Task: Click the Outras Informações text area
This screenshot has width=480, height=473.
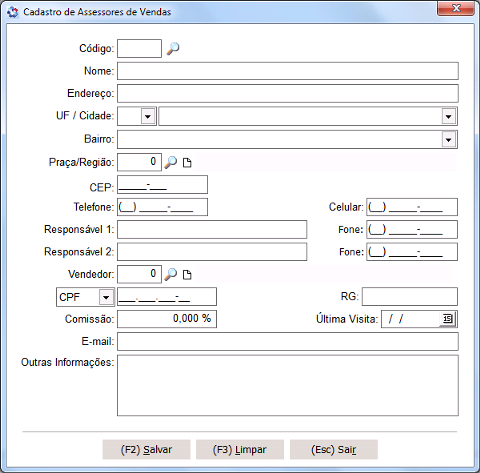Action: click(288, 386)
